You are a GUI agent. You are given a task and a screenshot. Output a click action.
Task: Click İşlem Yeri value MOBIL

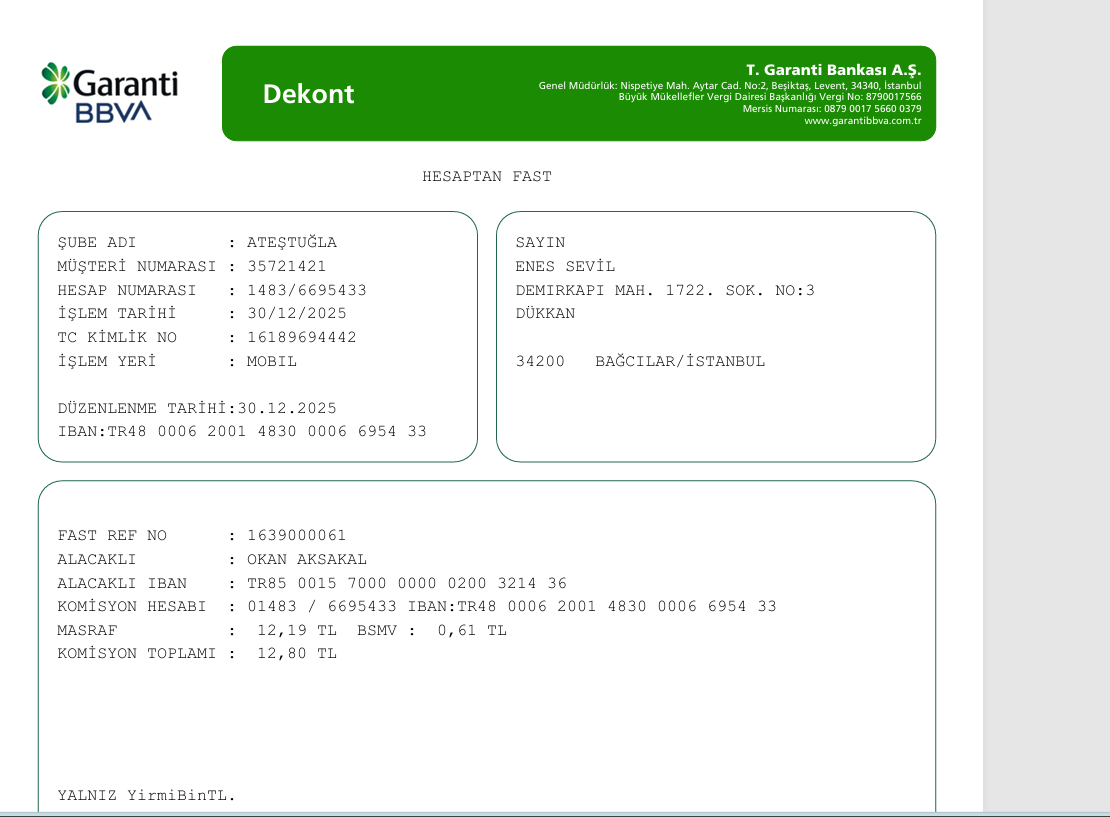pos(272,362)
